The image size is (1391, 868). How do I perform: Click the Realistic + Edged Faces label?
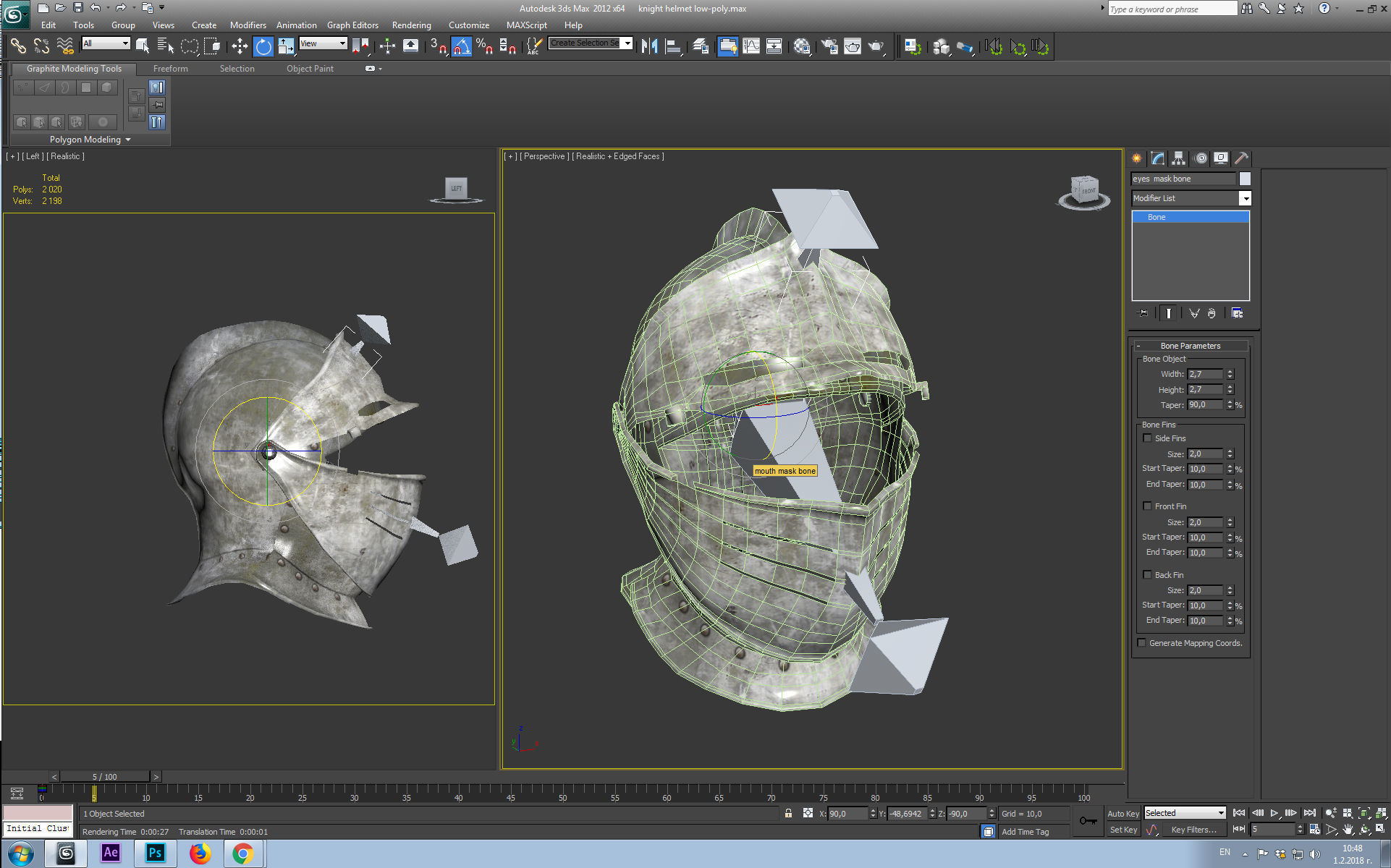(618, 156)
